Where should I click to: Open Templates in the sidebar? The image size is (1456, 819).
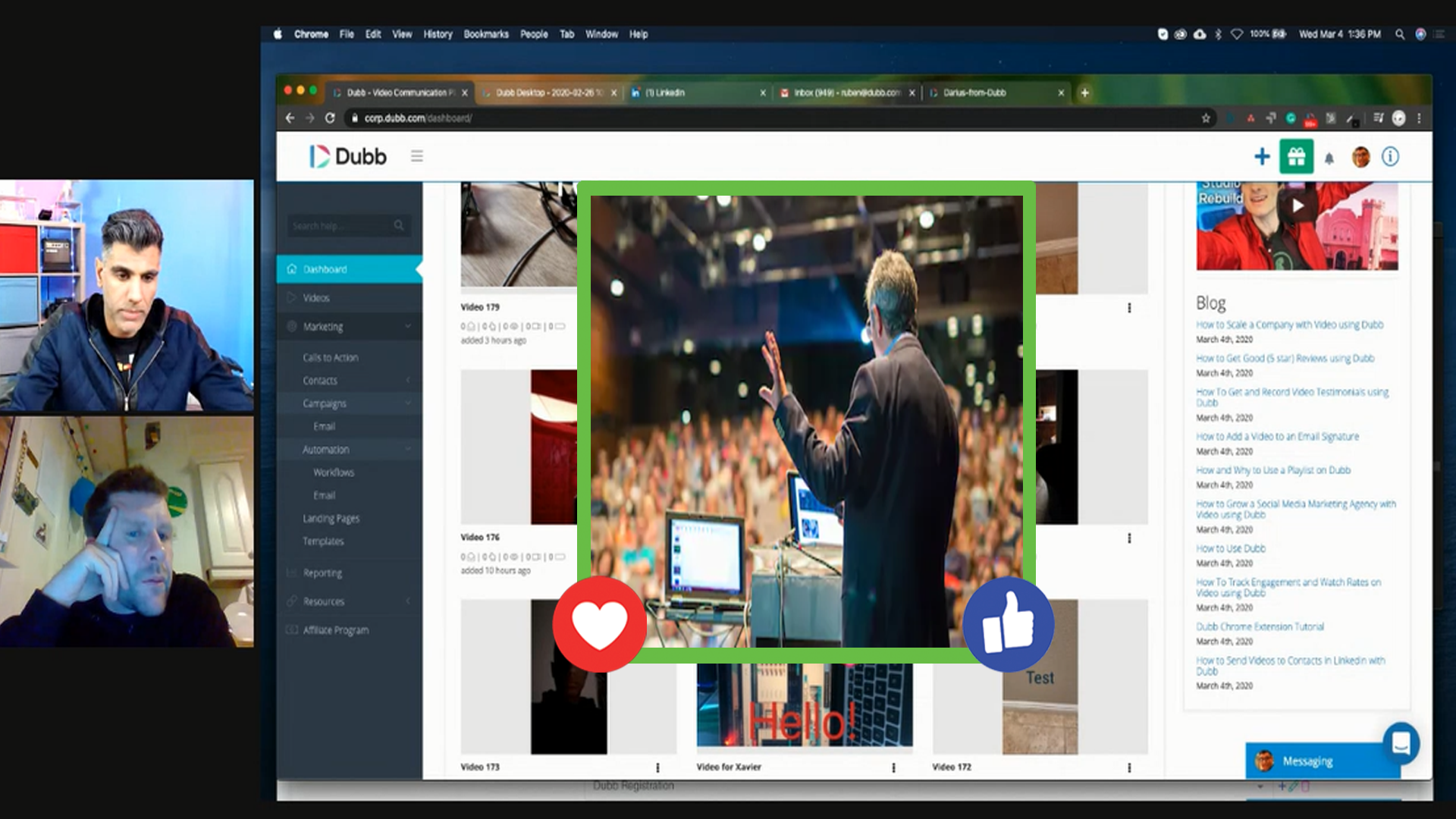tap(323, 541)
